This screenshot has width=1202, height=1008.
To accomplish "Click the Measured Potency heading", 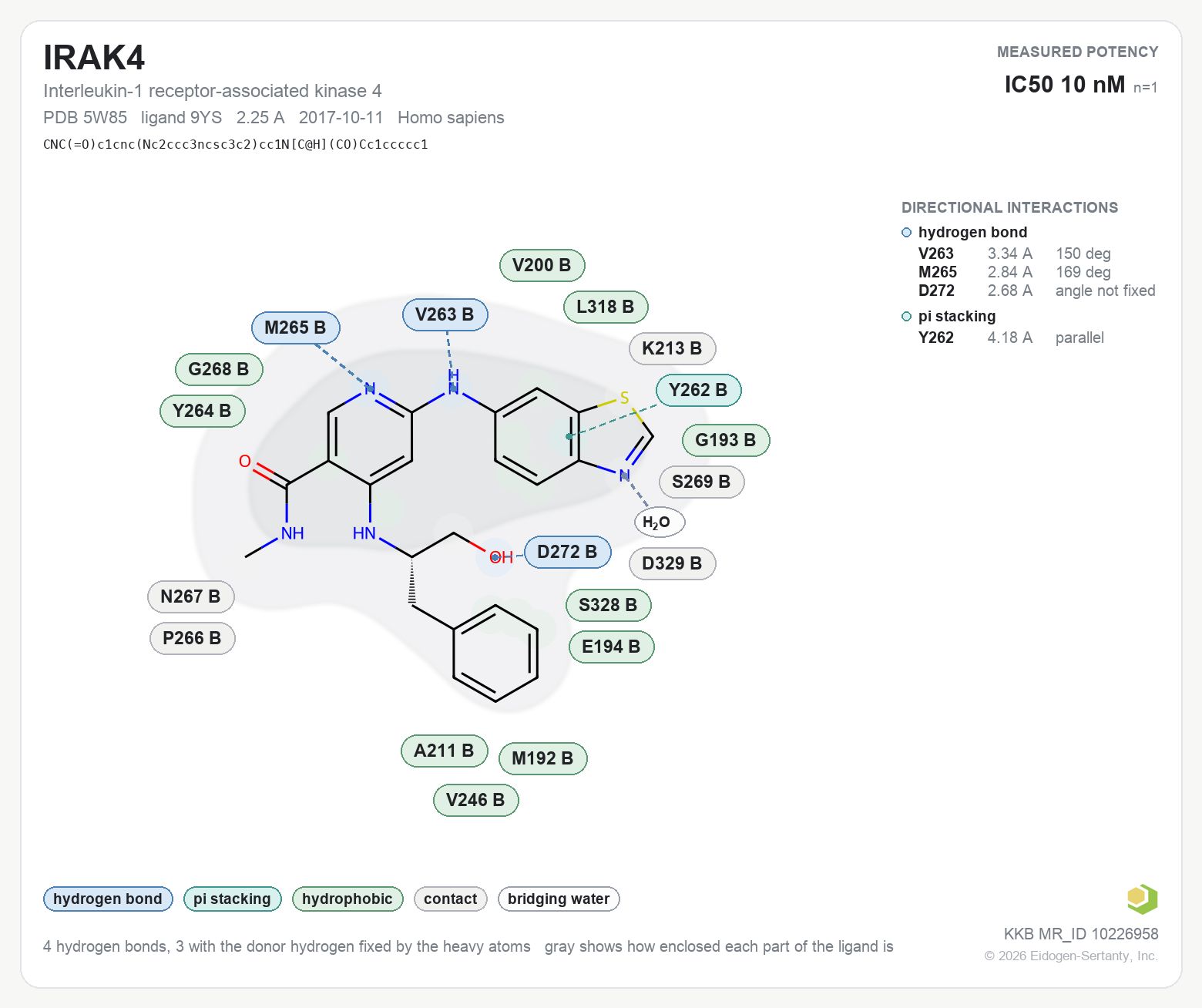I will click(x=1078, y=52).
